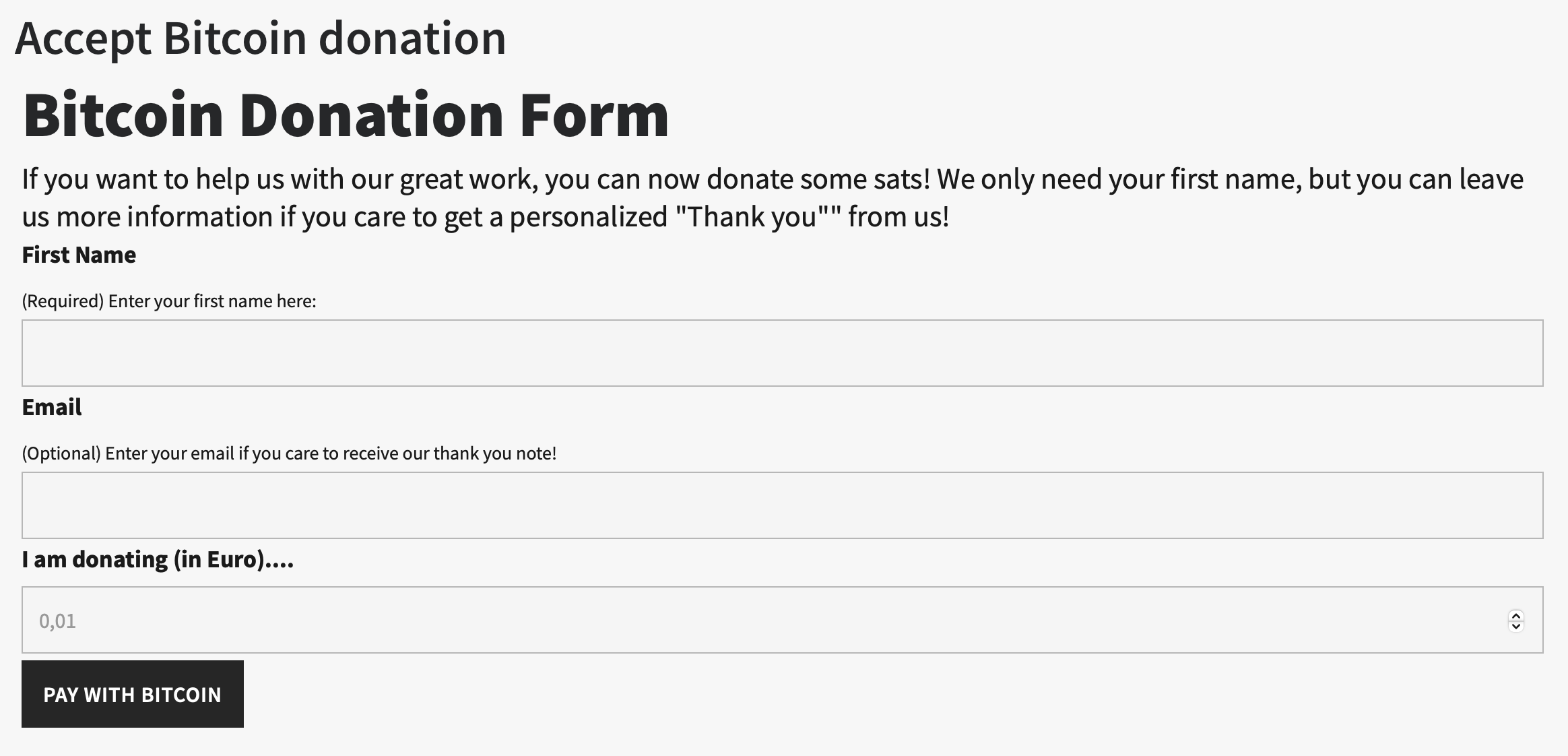Screen dimensions: 1568x756
Task: Decrease the Euro amount with the down arrow
Action: (1516, 626)
